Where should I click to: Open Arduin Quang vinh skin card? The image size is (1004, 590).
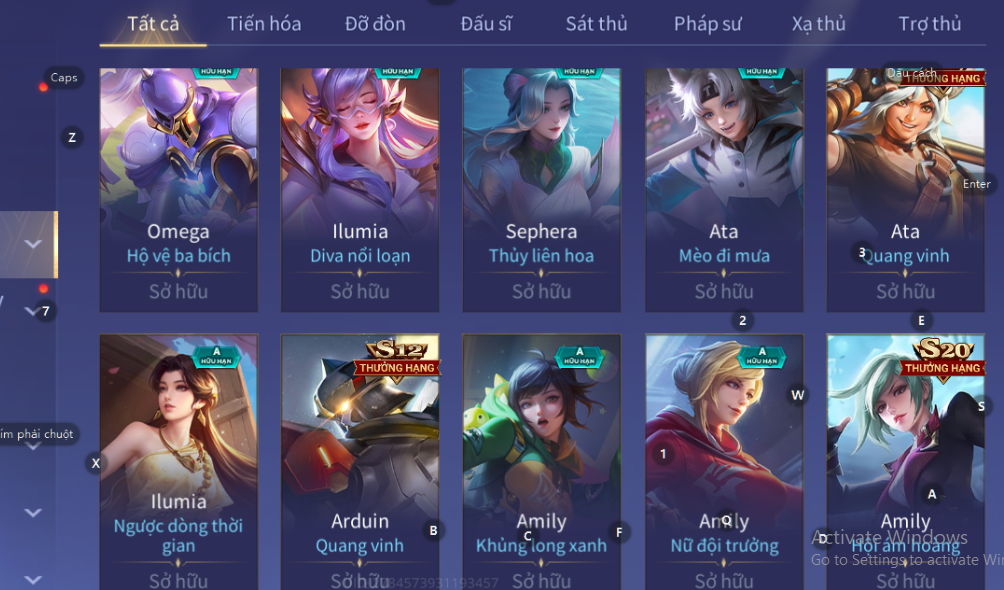pos(360,461)
